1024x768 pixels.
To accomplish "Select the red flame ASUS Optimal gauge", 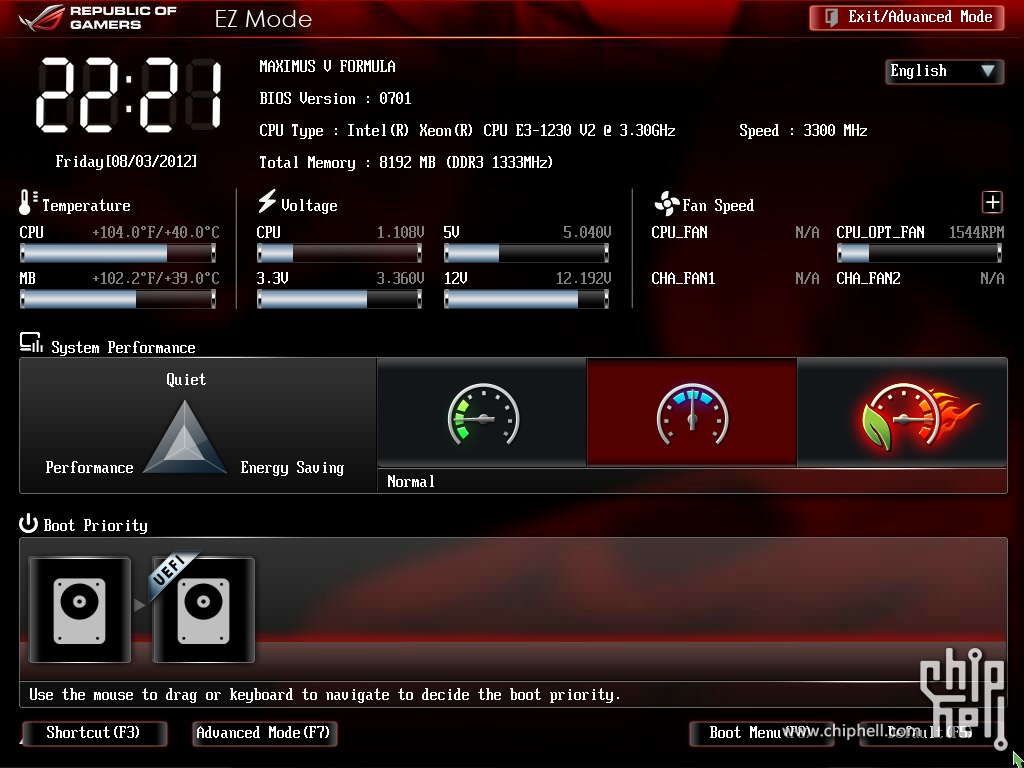I will (x=902, y=413).
